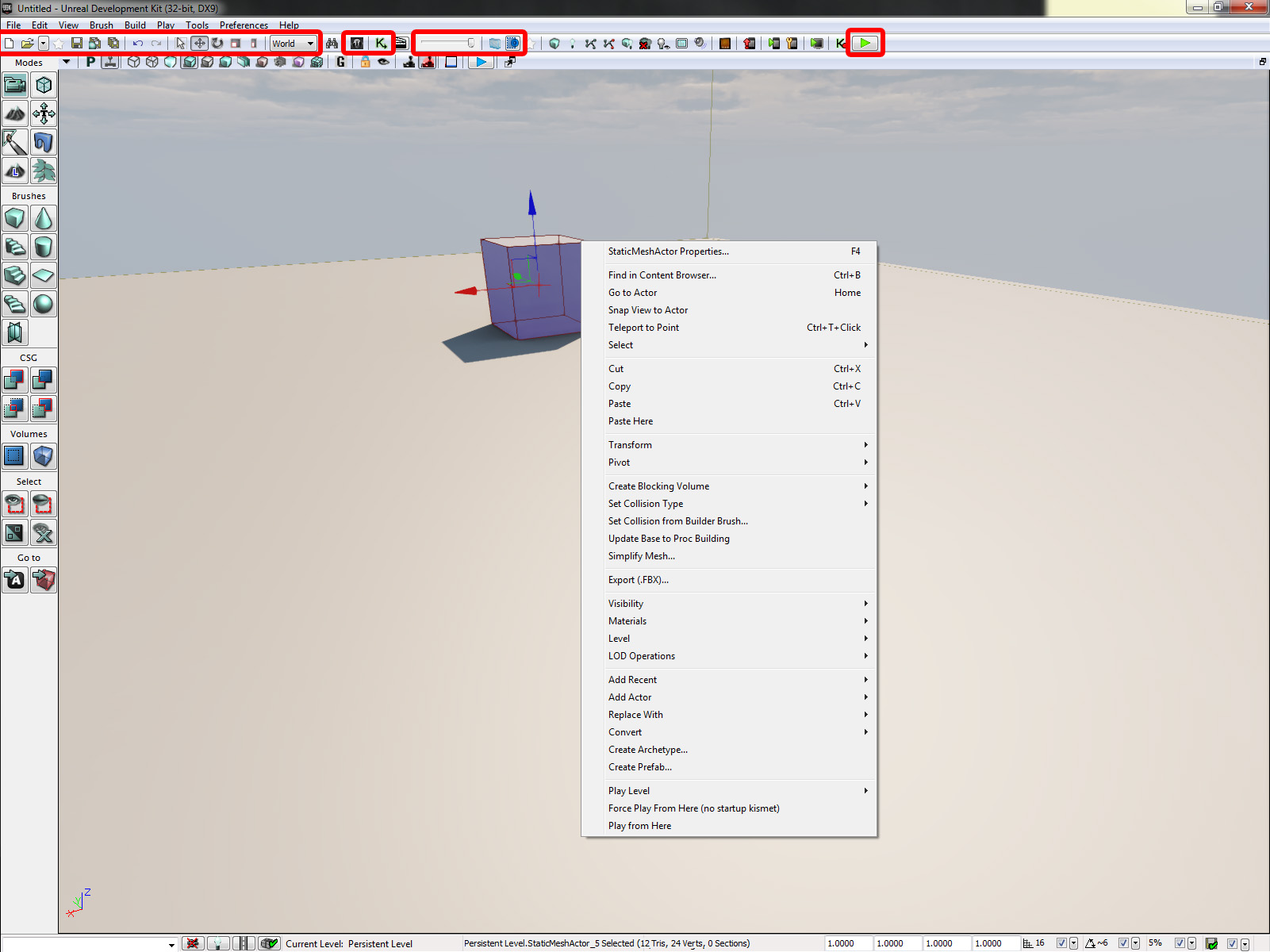
Task: Switch to the rotation widget mode
Action: [x=217, y=44]
